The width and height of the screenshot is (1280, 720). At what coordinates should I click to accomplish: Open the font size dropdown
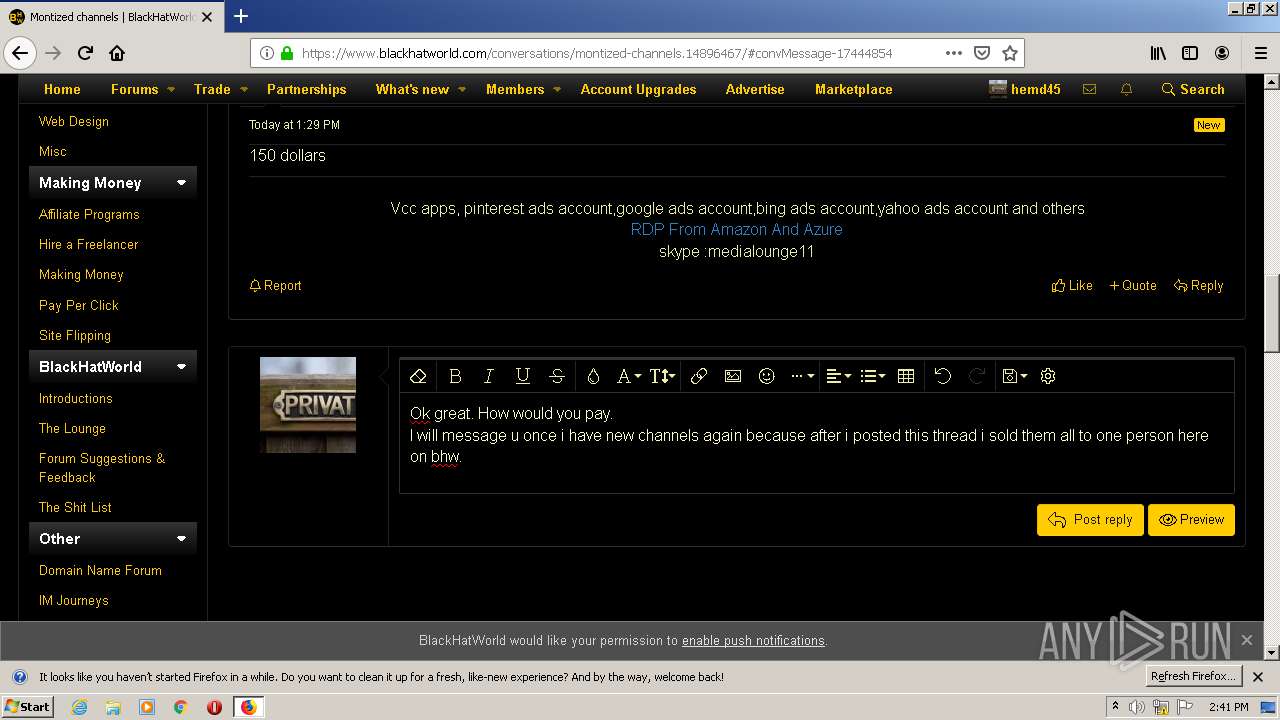662,376
